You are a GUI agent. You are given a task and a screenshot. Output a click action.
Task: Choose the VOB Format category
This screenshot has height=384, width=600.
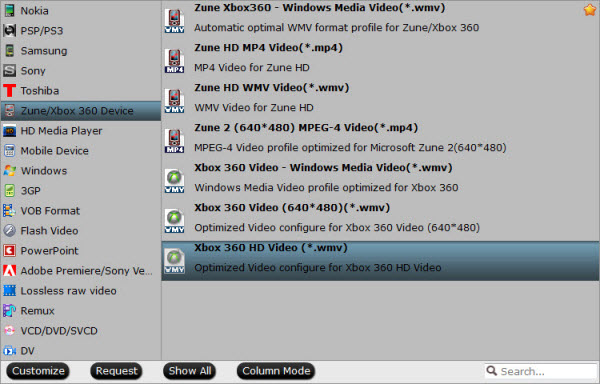coord(81,211)
